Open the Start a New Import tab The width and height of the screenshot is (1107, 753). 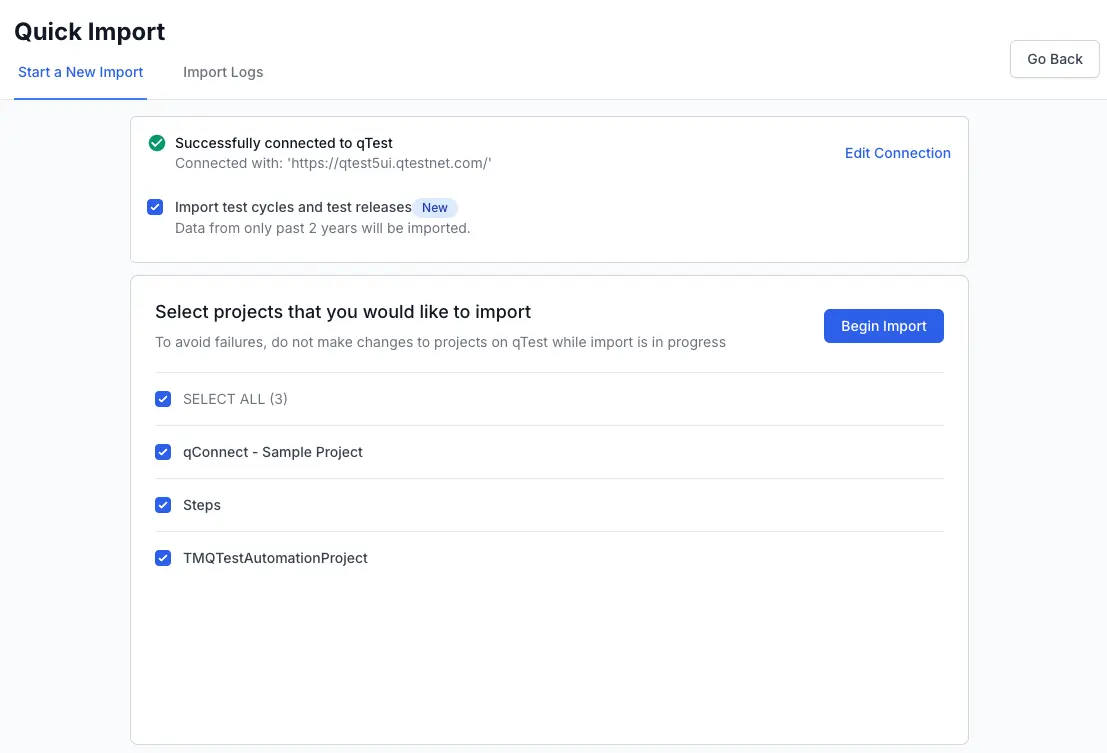(x=81, y=72)
